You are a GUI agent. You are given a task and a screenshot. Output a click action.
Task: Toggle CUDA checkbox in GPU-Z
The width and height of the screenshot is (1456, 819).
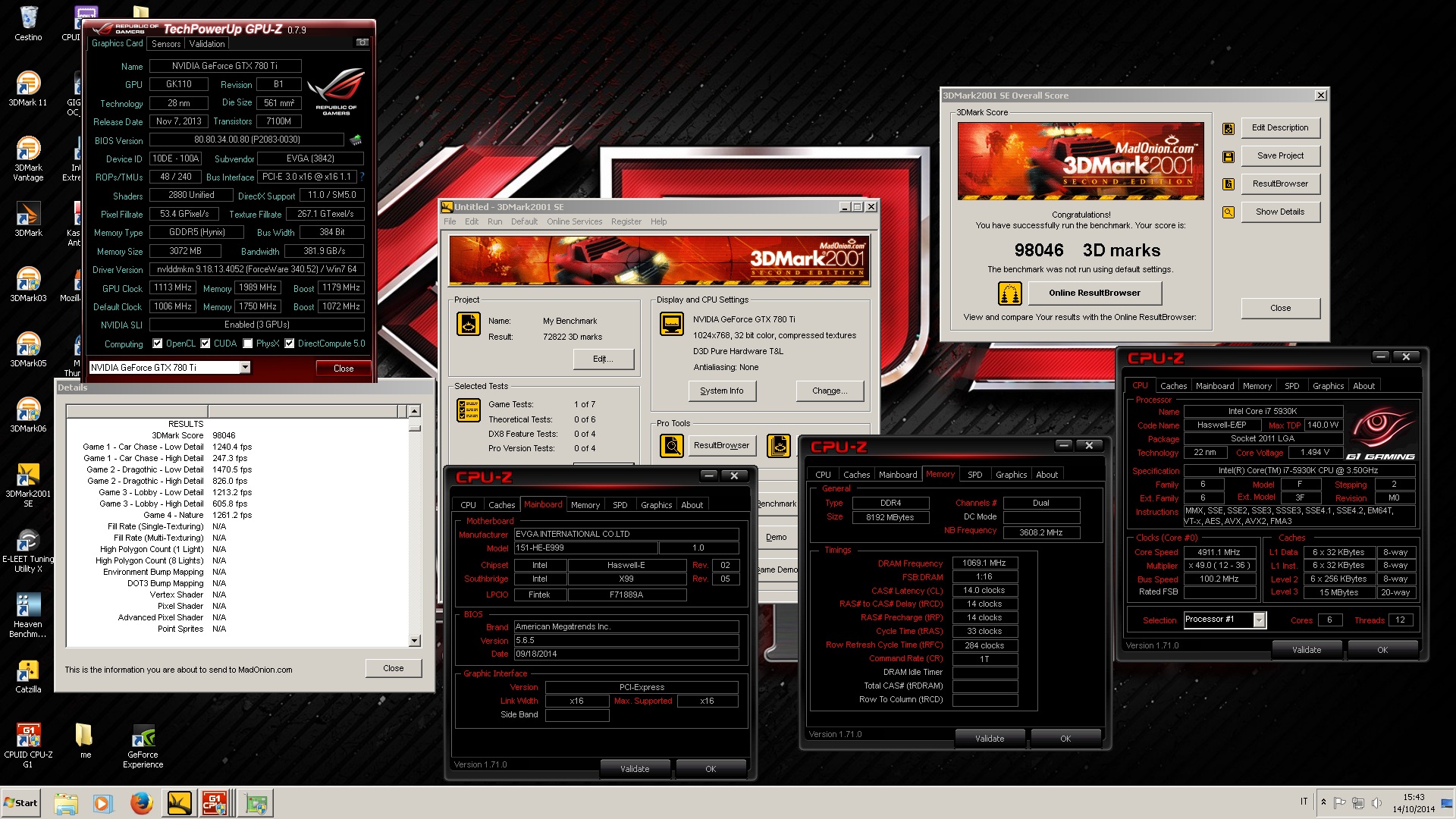click(x=205, y=344)
